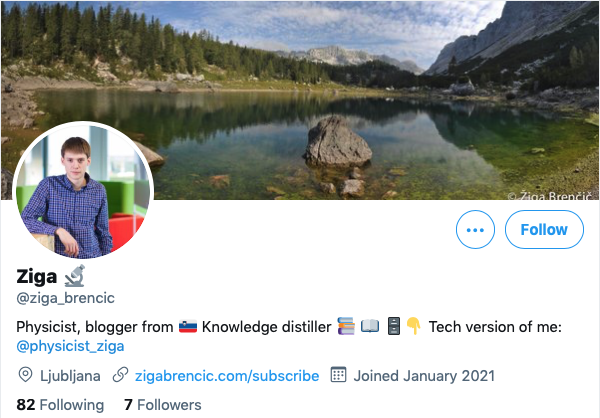Click the chain link icon
The height and width of the screenshot is (418, 600).
120,376
